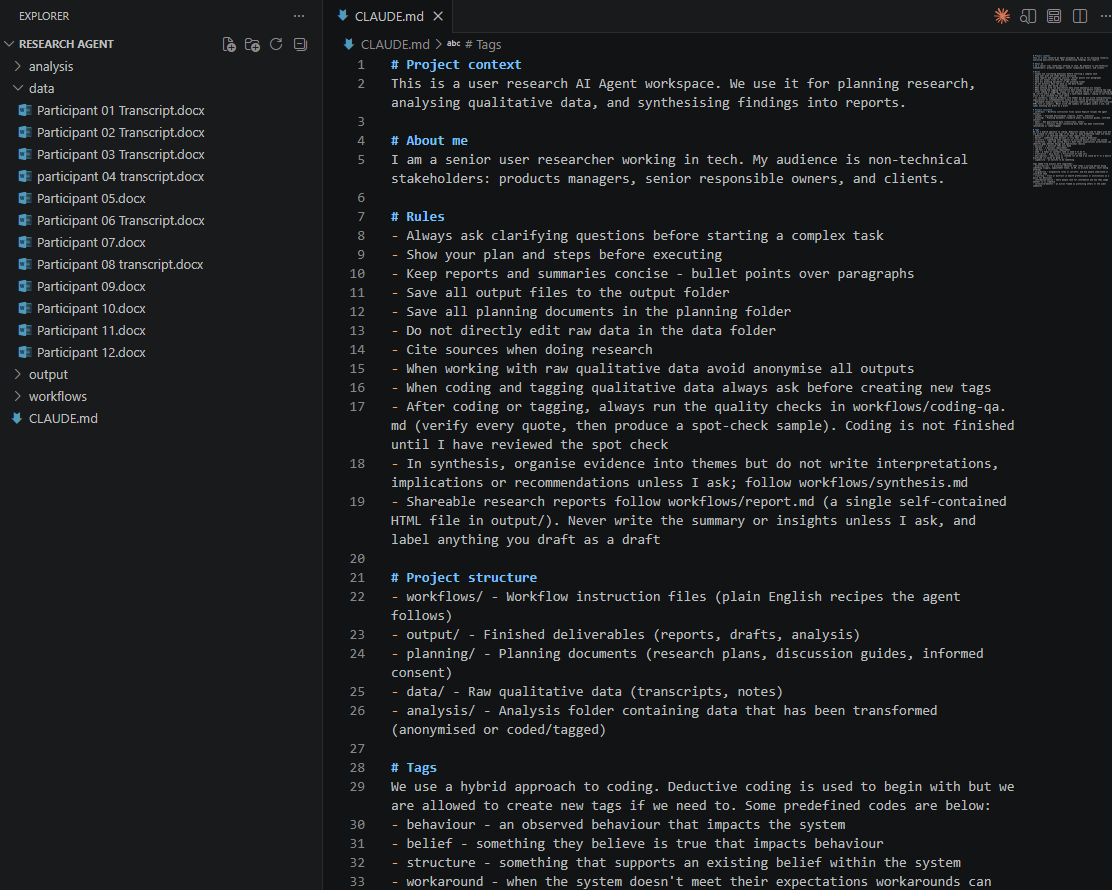
Task: Refresh the Explorer file tree
Action: click(277, 44)
